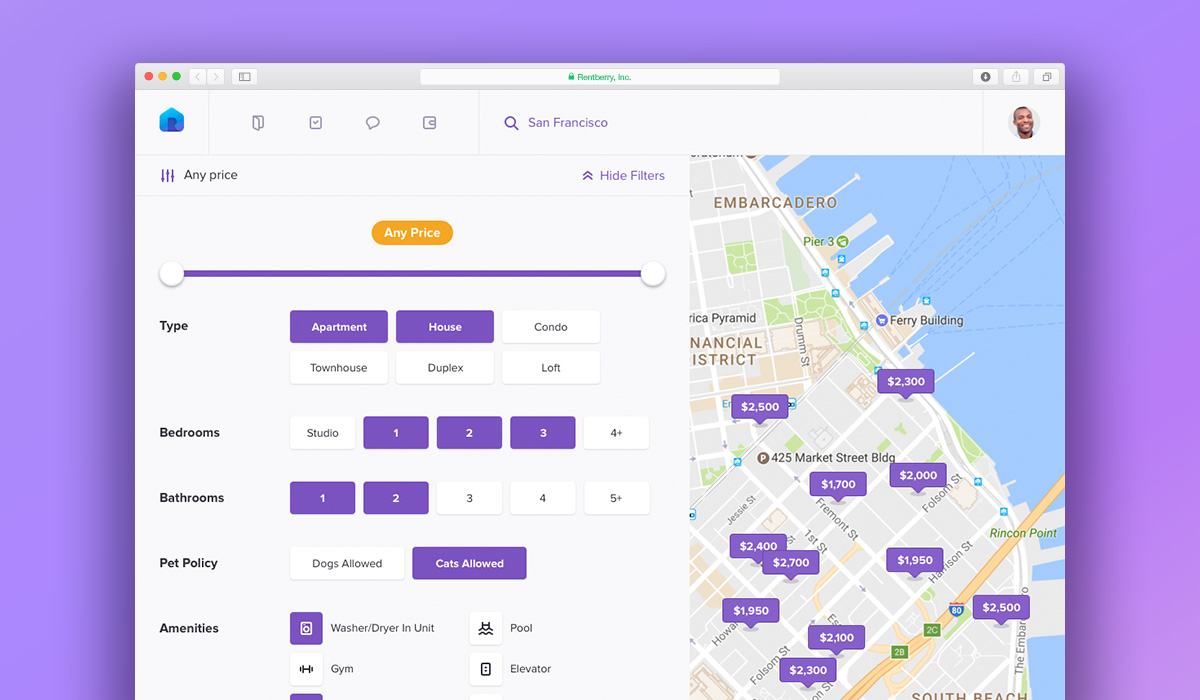Toggle the Dogs Allowed pet policy
This screenshot has width=1200, height=700.
[347, 563]
